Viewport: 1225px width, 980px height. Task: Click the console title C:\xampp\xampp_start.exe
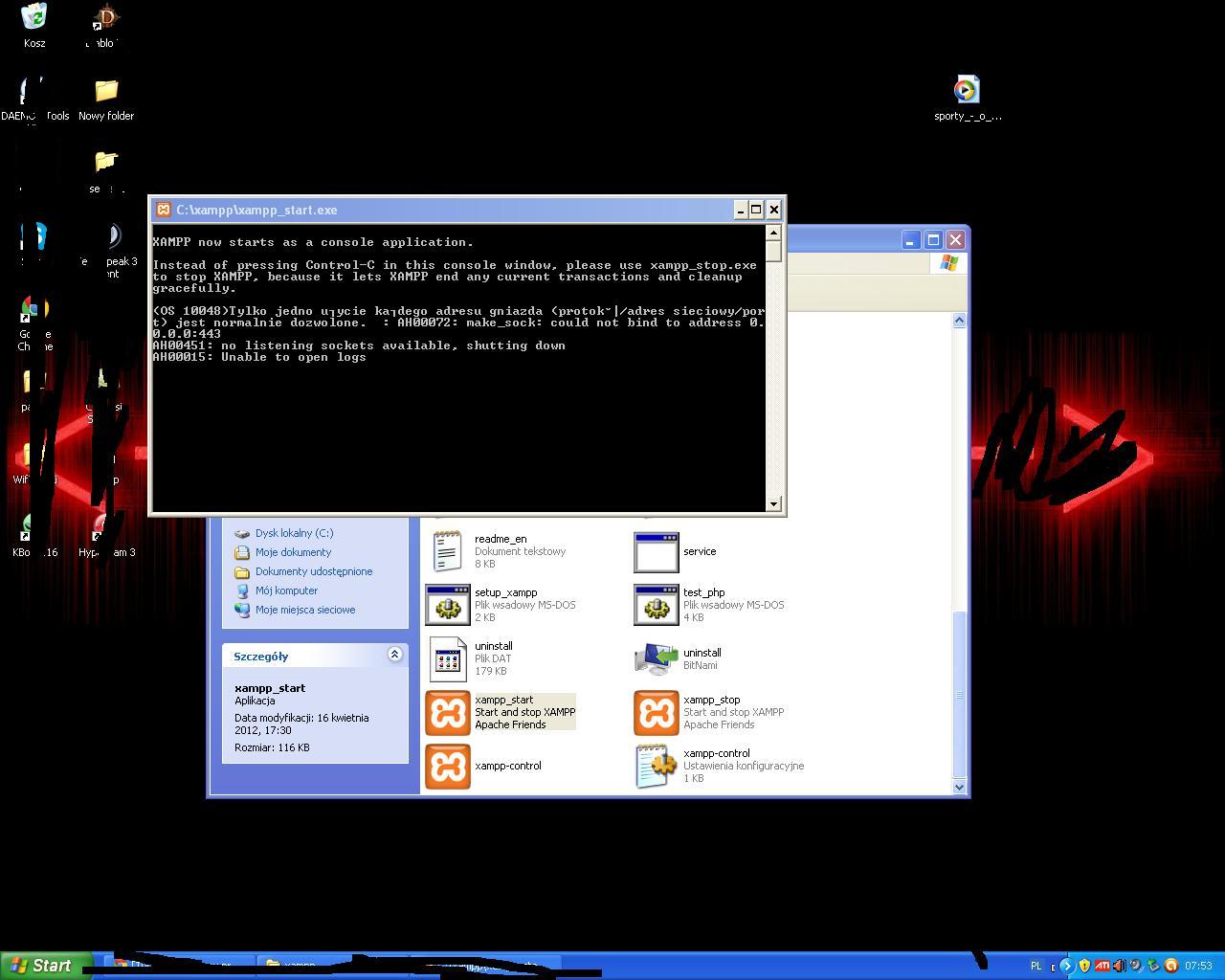tap(256, 211)
